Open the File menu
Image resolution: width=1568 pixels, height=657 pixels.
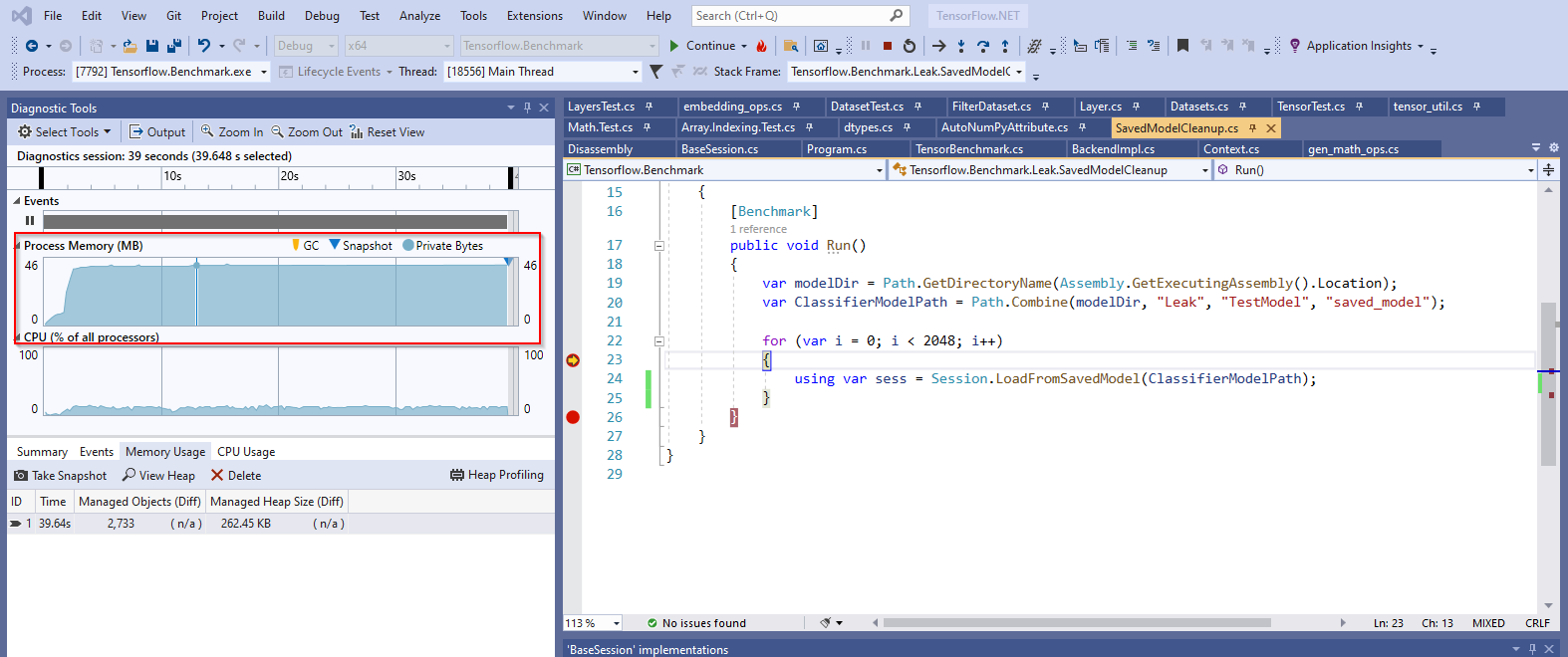pyautogui.click(x=53, y=16)
